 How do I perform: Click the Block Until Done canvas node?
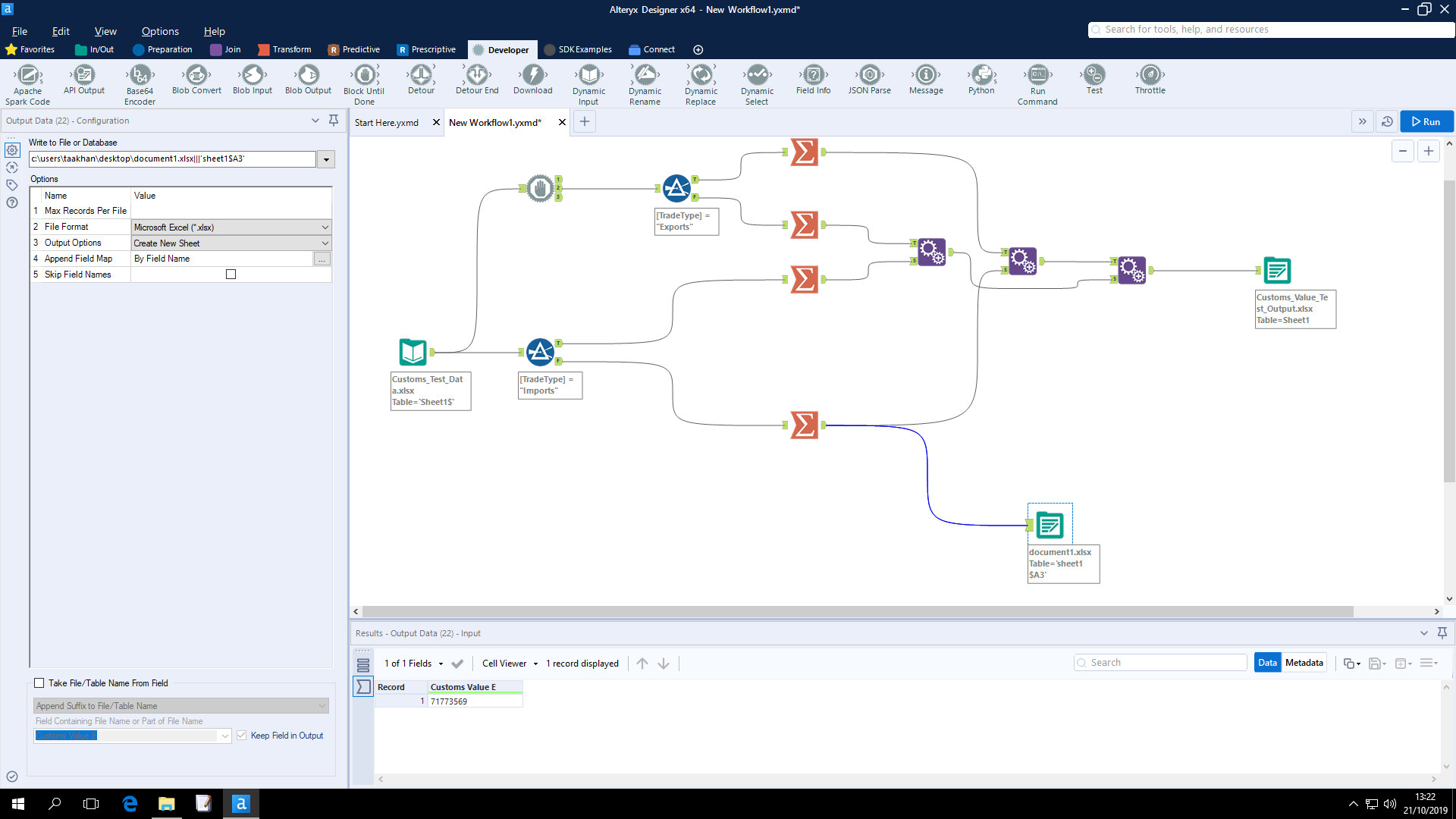click(540, 188)
